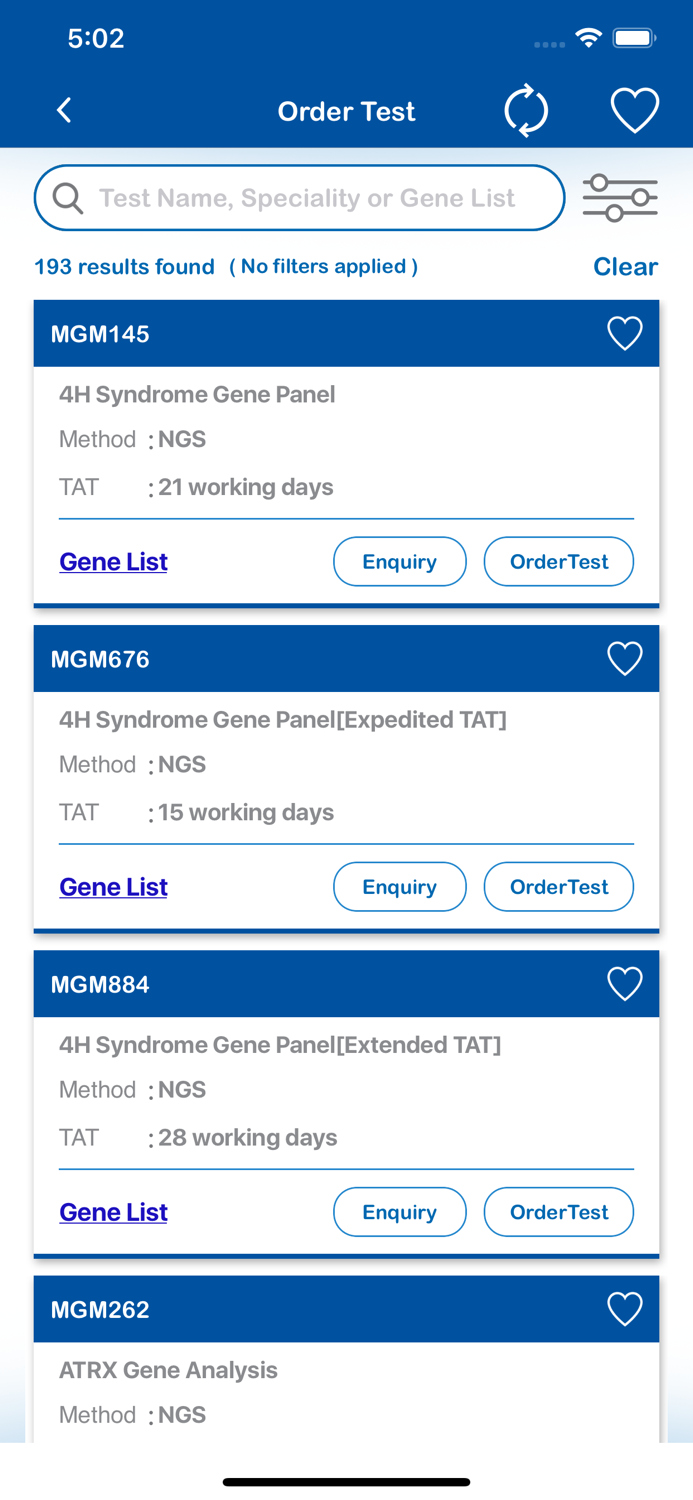
Task: Order the MGM884 extended TAT test
Action: [558, 1211]
